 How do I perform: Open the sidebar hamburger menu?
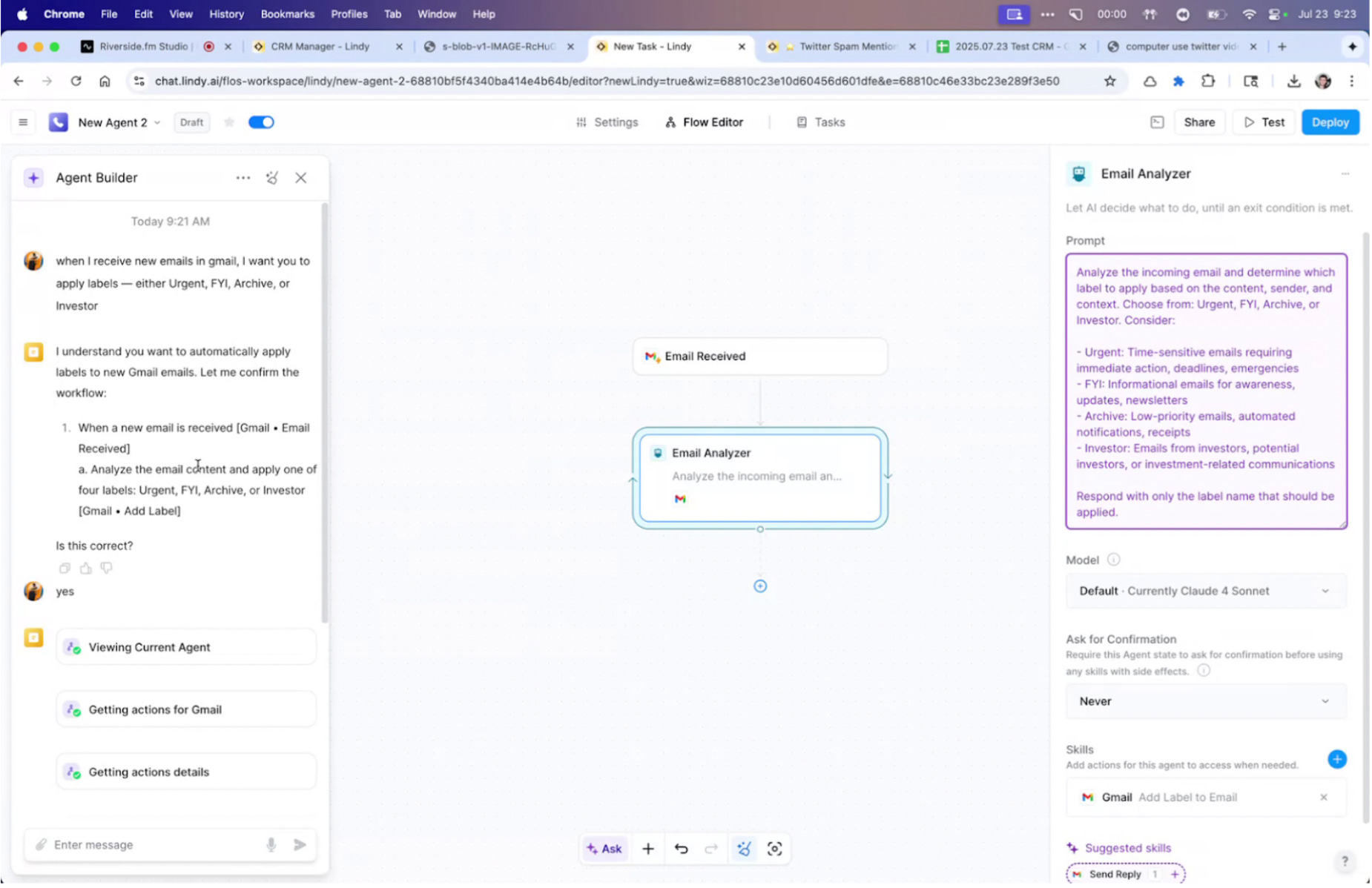tap(23, 122)
